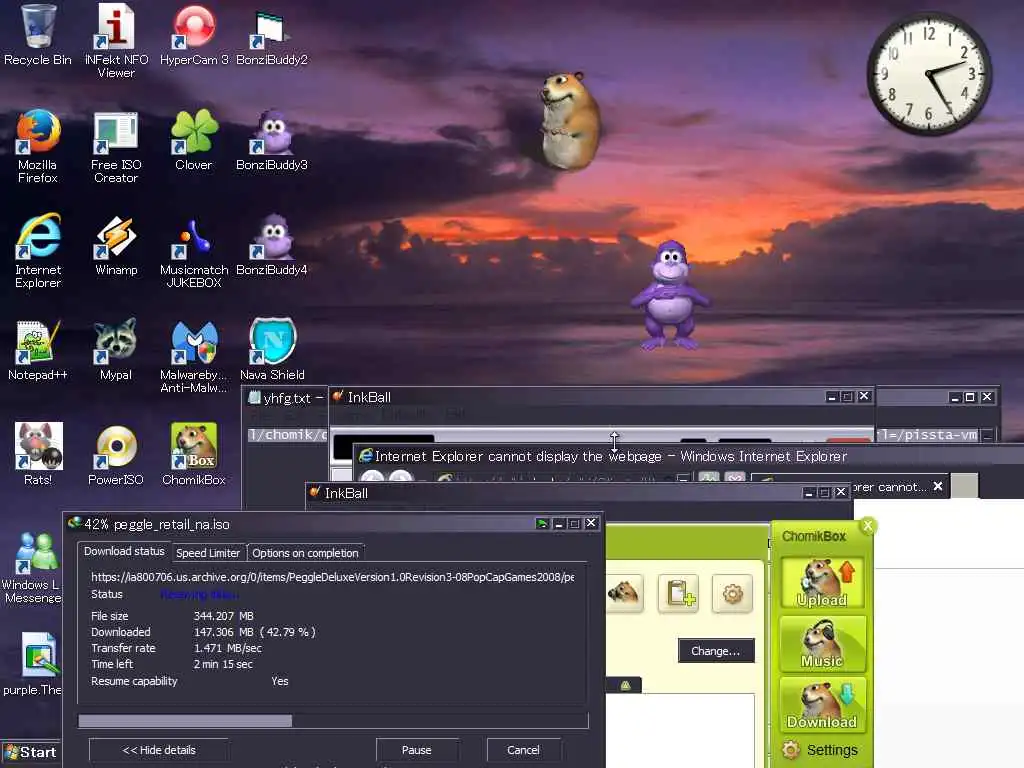Click the 2 min 15 sec time left value
This screenshot has height=768, width=1024.
223,664
